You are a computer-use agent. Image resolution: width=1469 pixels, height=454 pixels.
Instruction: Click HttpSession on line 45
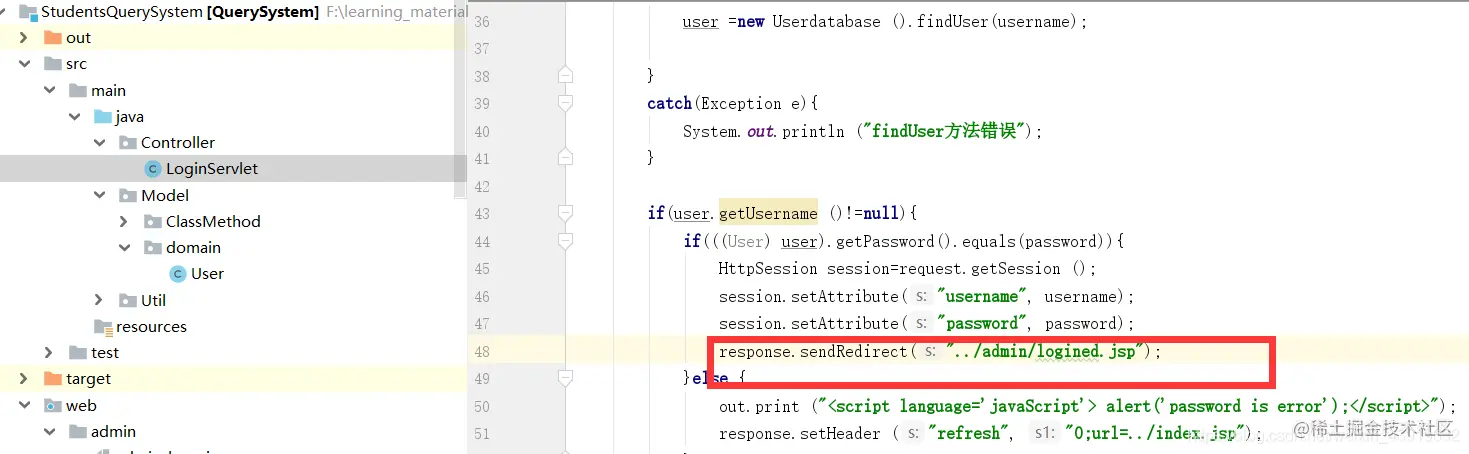(x=769, y=269)
